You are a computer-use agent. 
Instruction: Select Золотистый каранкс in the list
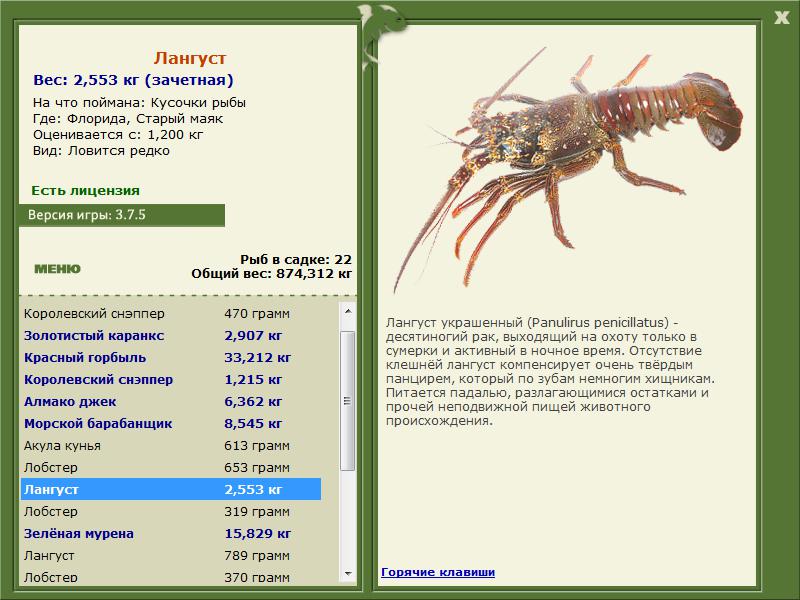tap(171, 336)
